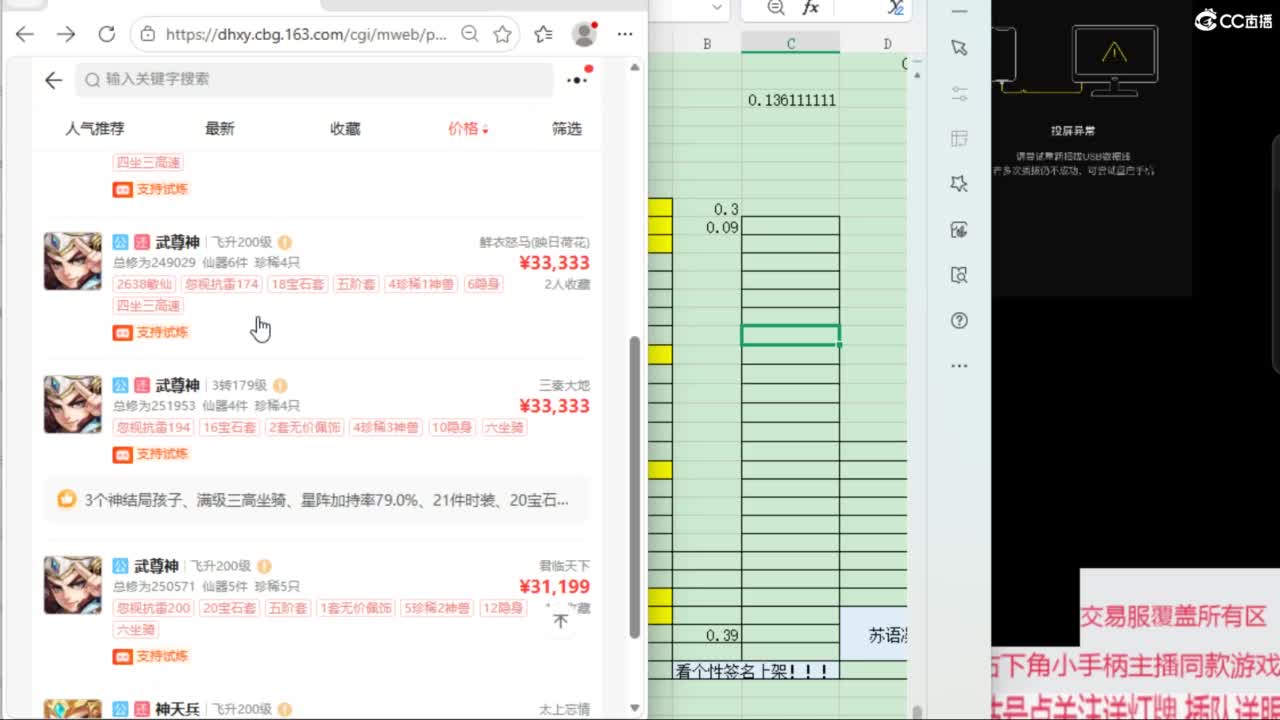Click the level info icon beside 3转179级

[x=281, y=385]
